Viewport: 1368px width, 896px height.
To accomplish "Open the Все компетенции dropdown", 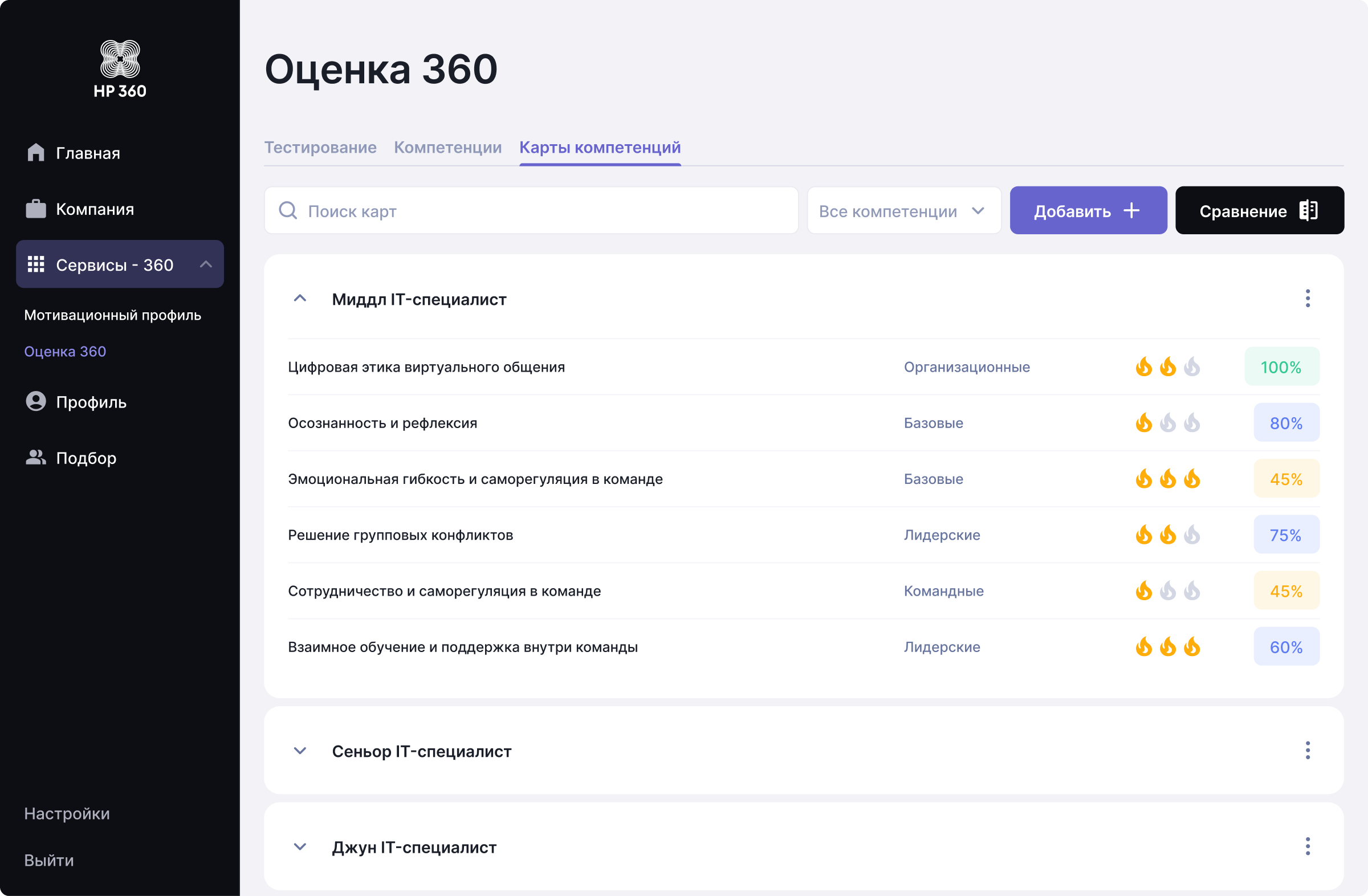I will click(903, 210).
